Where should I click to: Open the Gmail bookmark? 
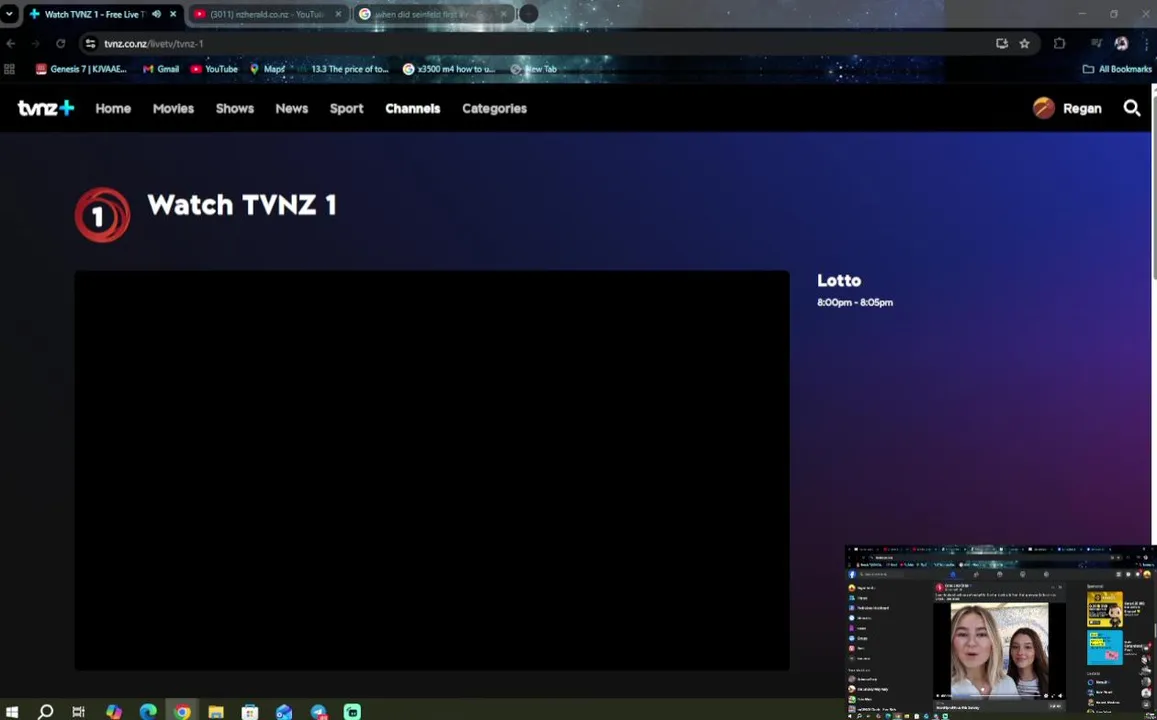tap(161, 69)
